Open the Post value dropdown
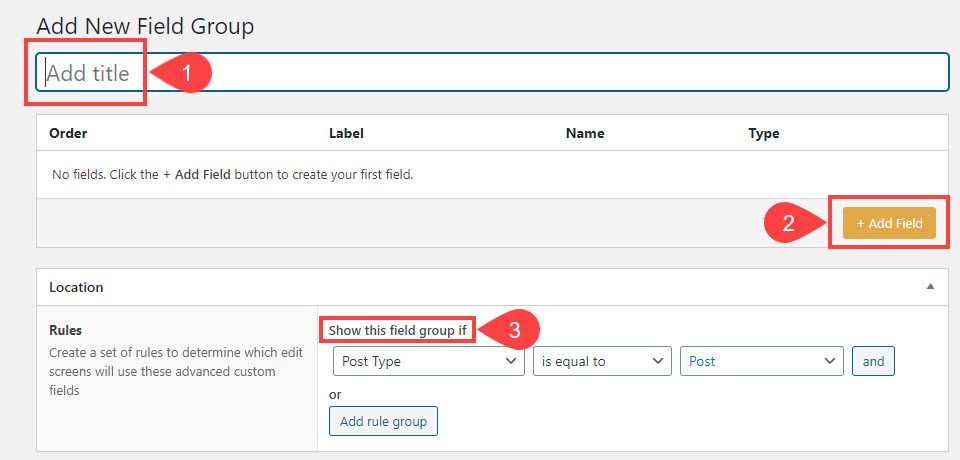The width and height of the screenshot is (960, 460). click(762, 361)
